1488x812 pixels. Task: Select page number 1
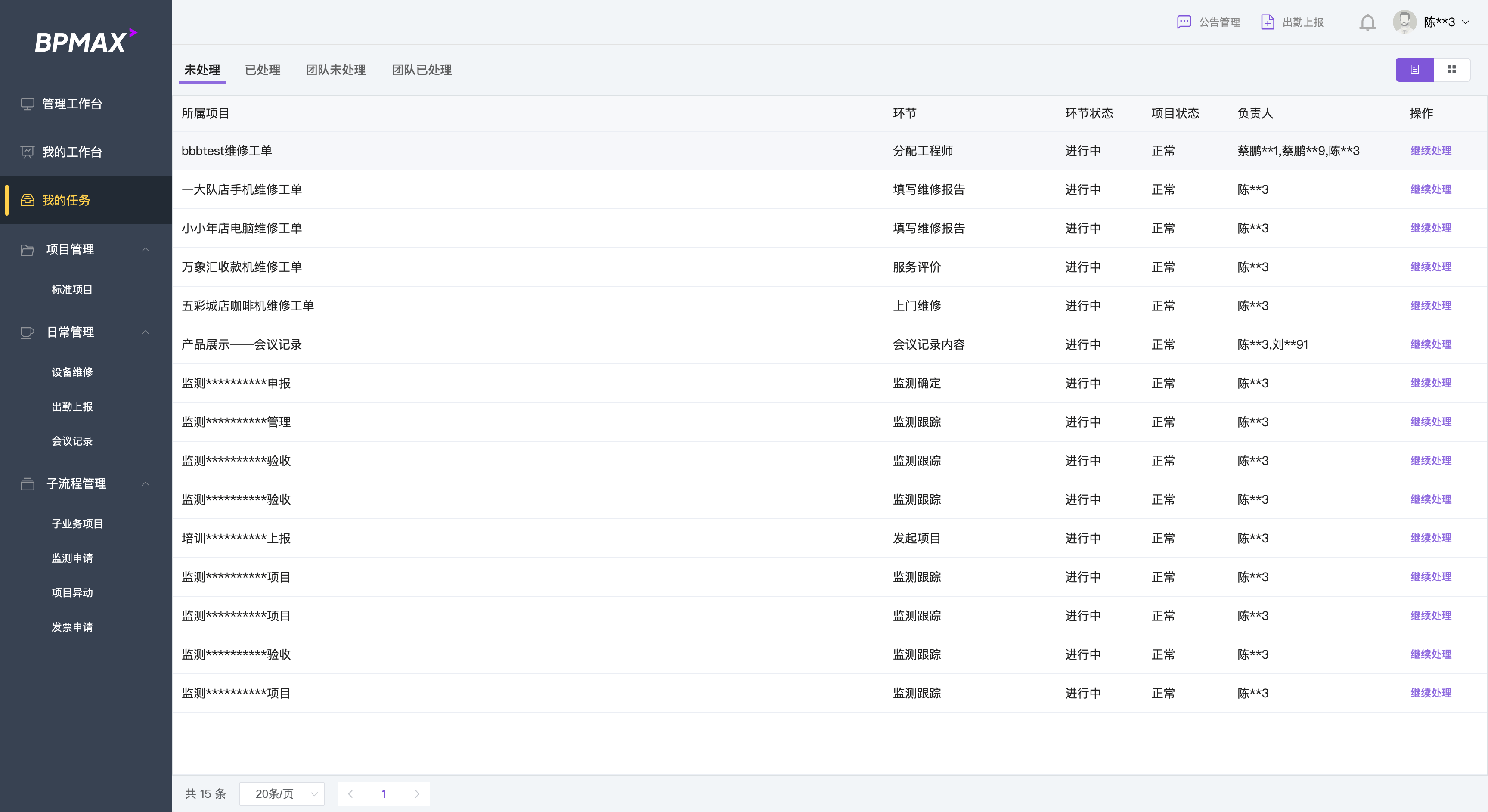[x=384, y=793]
